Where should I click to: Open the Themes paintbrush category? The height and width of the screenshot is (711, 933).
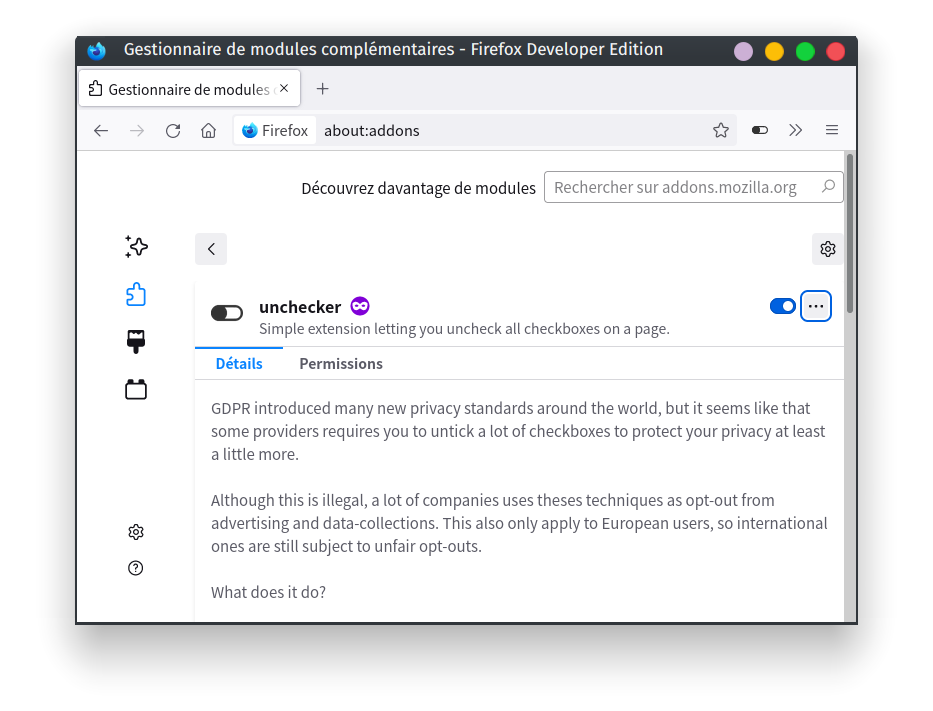tap(136, 342)
